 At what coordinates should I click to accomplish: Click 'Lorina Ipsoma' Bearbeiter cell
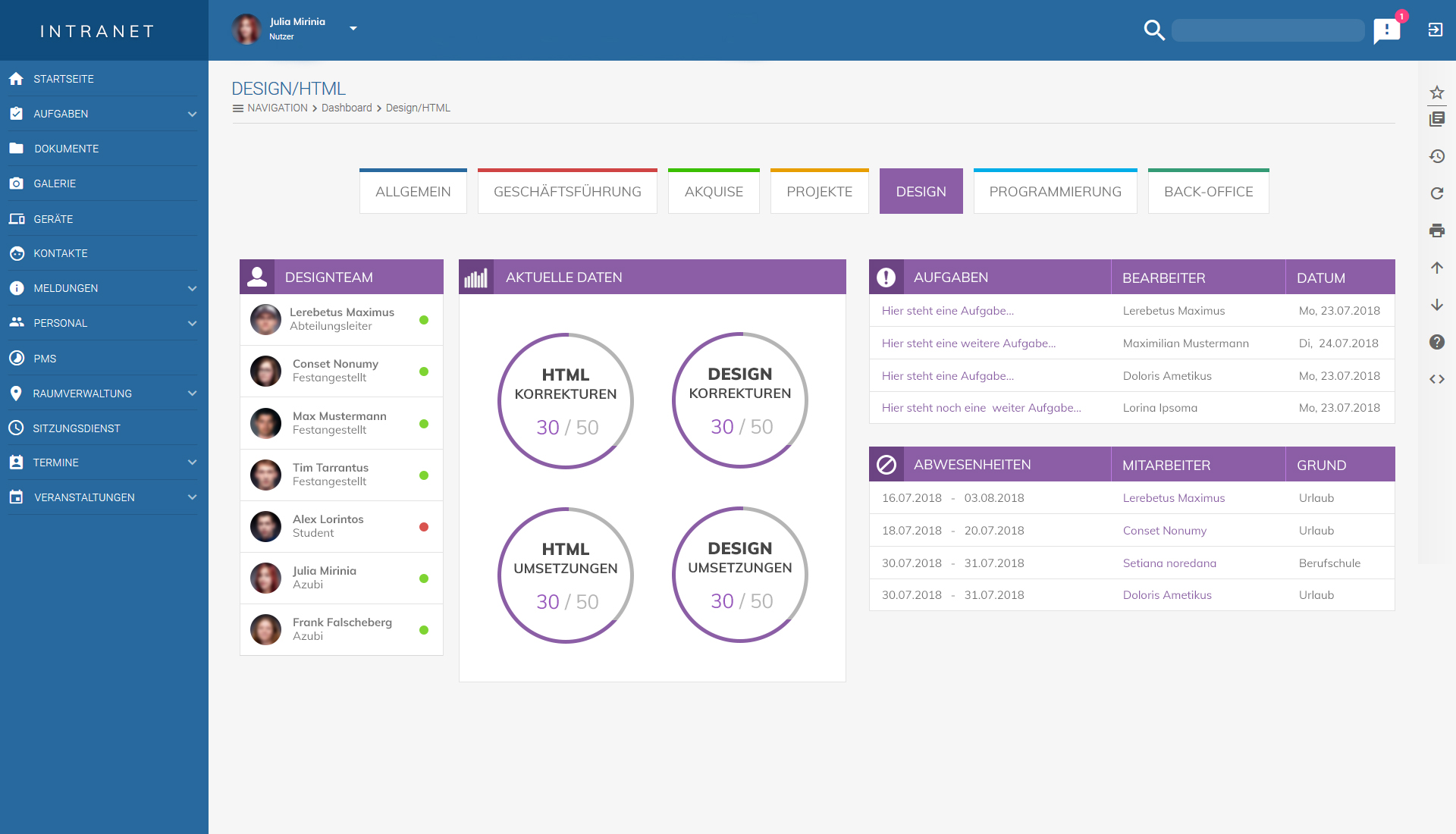pyautogui.click(x=1160, y=408)
